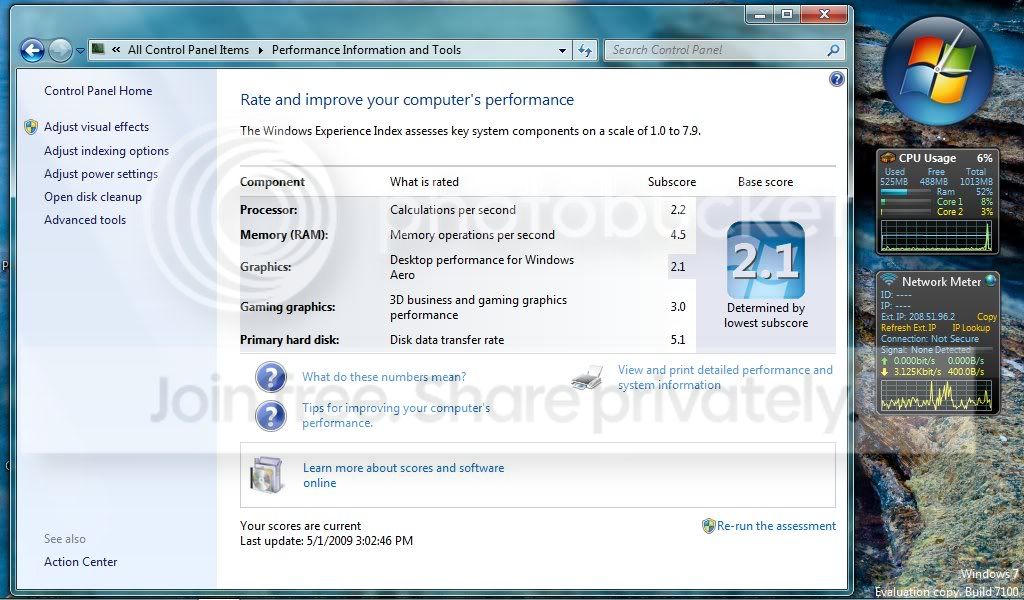Click Primary hard disk subscore 5.1
Viewport: 1024px width, 600px height.
[678, 339]
